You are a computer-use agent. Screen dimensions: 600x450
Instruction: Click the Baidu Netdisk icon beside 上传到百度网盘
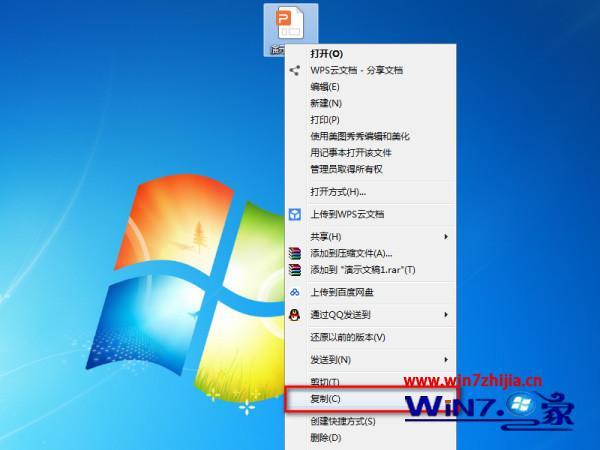[294, 292]
